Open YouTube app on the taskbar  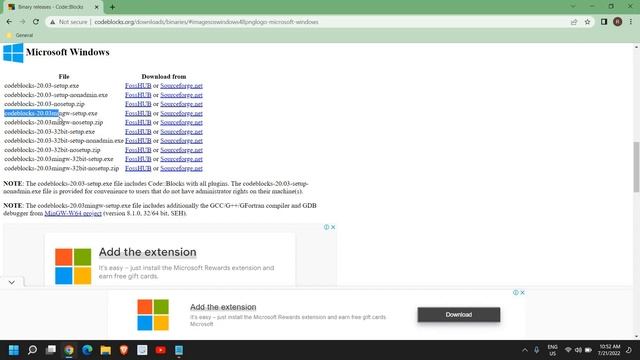pyautogui.click(x=160, y=350)
